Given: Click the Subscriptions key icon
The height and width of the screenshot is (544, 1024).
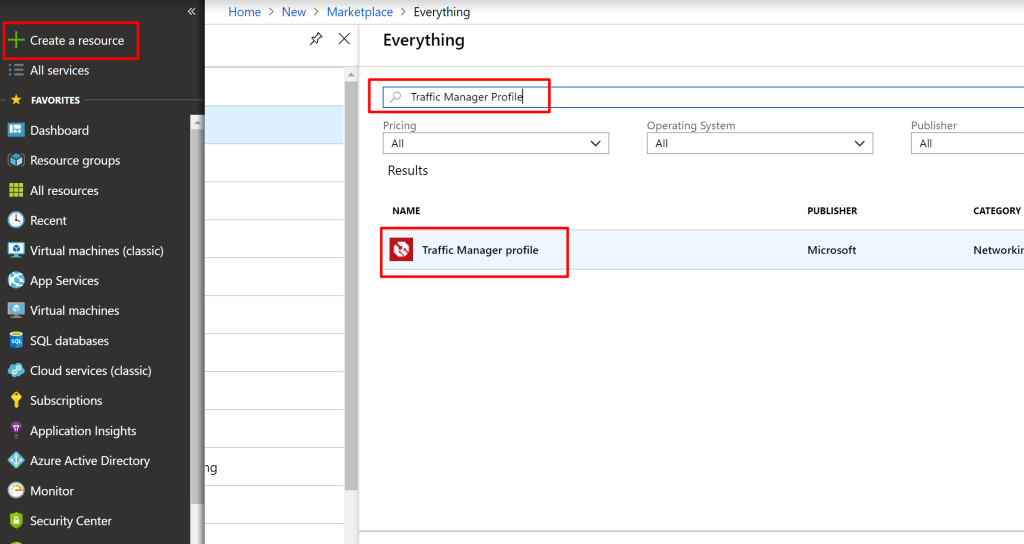Looking at the screenshot, I should click(16, 400).
